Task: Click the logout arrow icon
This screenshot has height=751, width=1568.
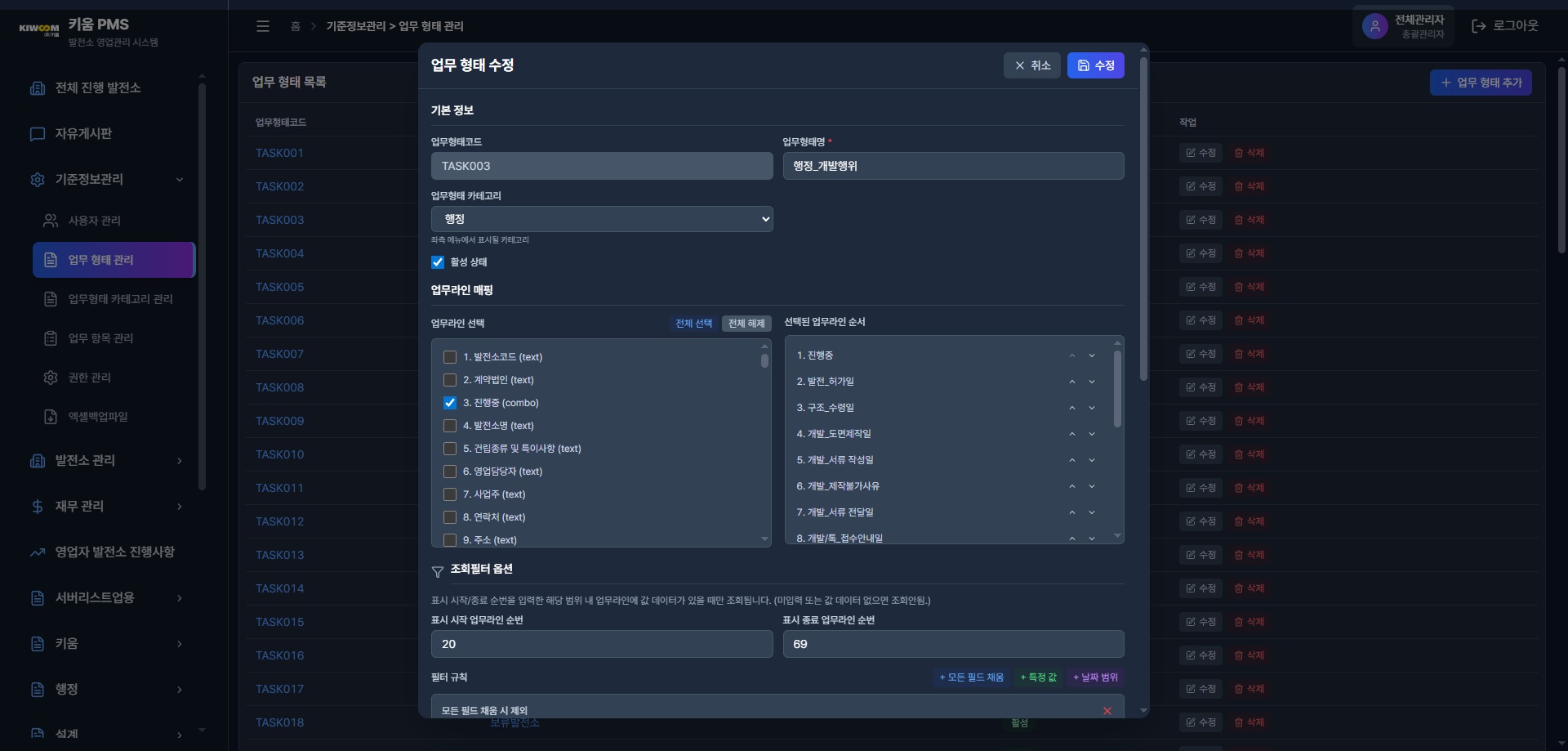Action: point(1478,26)
